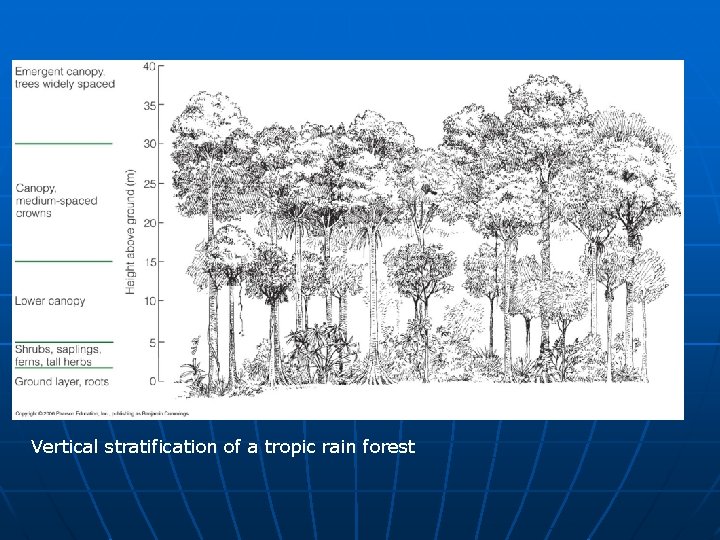720x540 pixels.
Task: Click the Pearson Education copyright line
Action: 102,414
